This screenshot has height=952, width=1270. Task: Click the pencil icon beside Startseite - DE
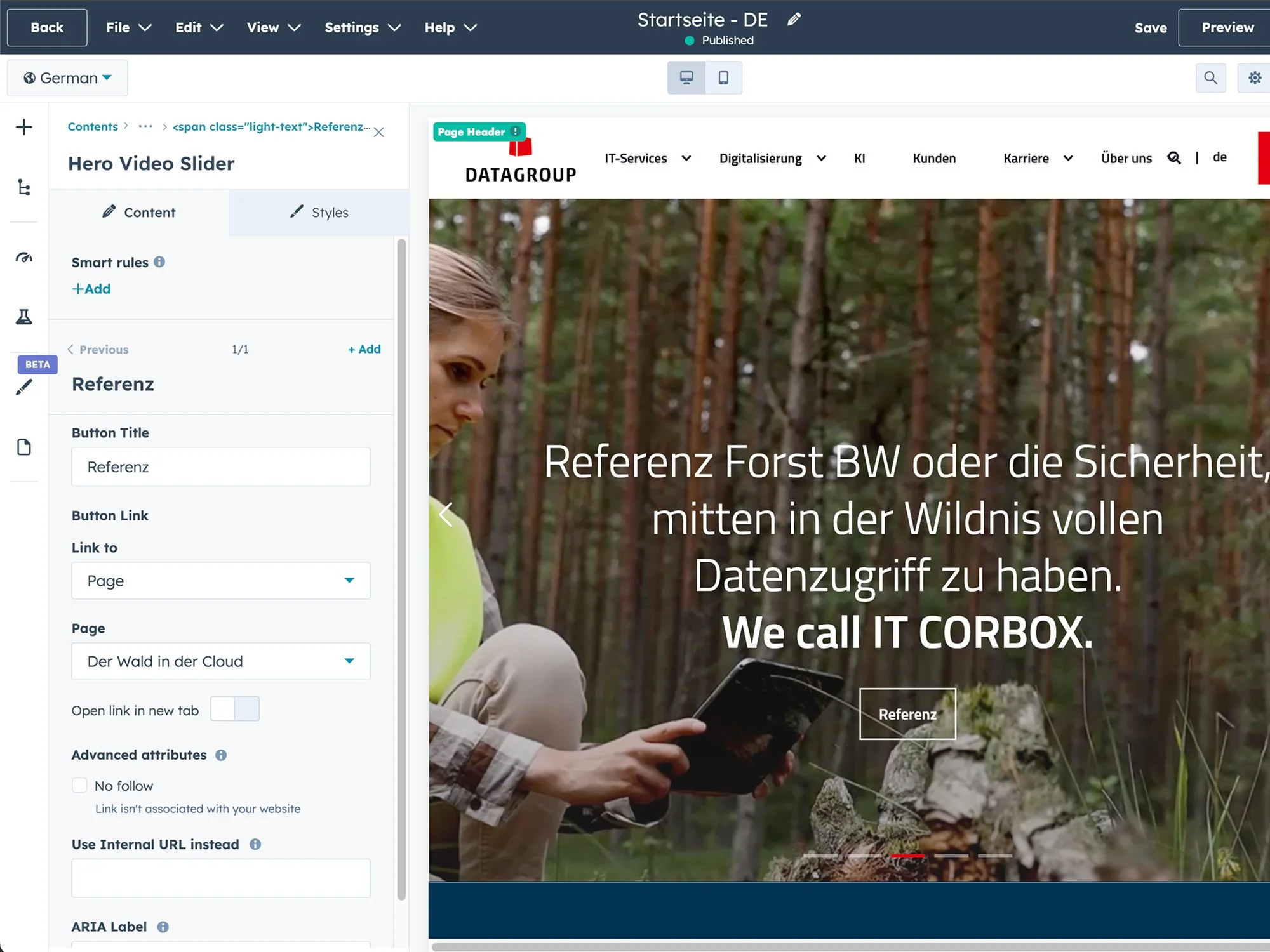pos(794,20)
